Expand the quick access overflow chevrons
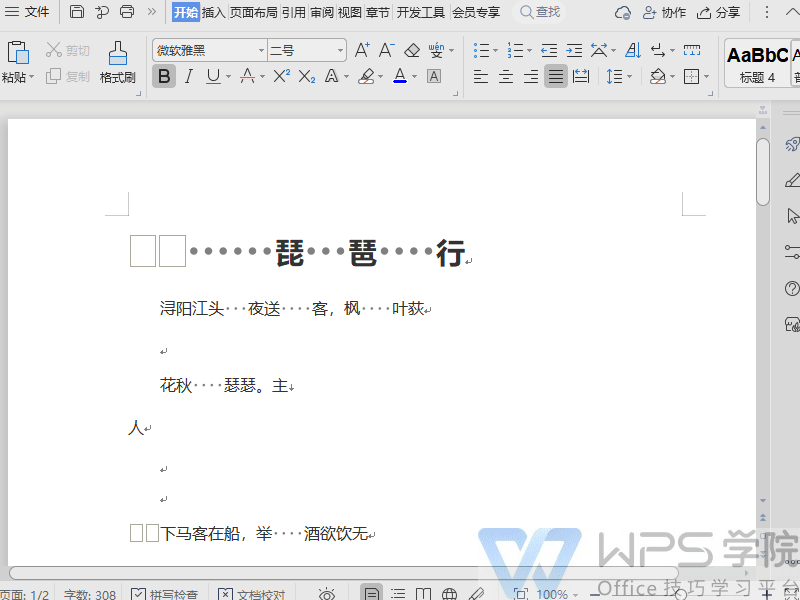The image size is (800, 600). [x=152, y=12]
